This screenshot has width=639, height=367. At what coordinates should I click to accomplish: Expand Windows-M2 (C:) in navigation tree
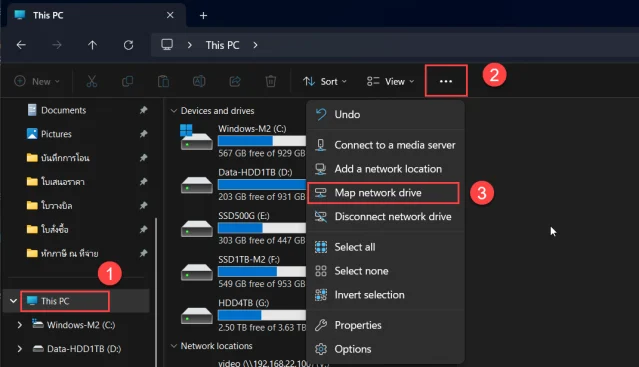[x=19, y=325]
